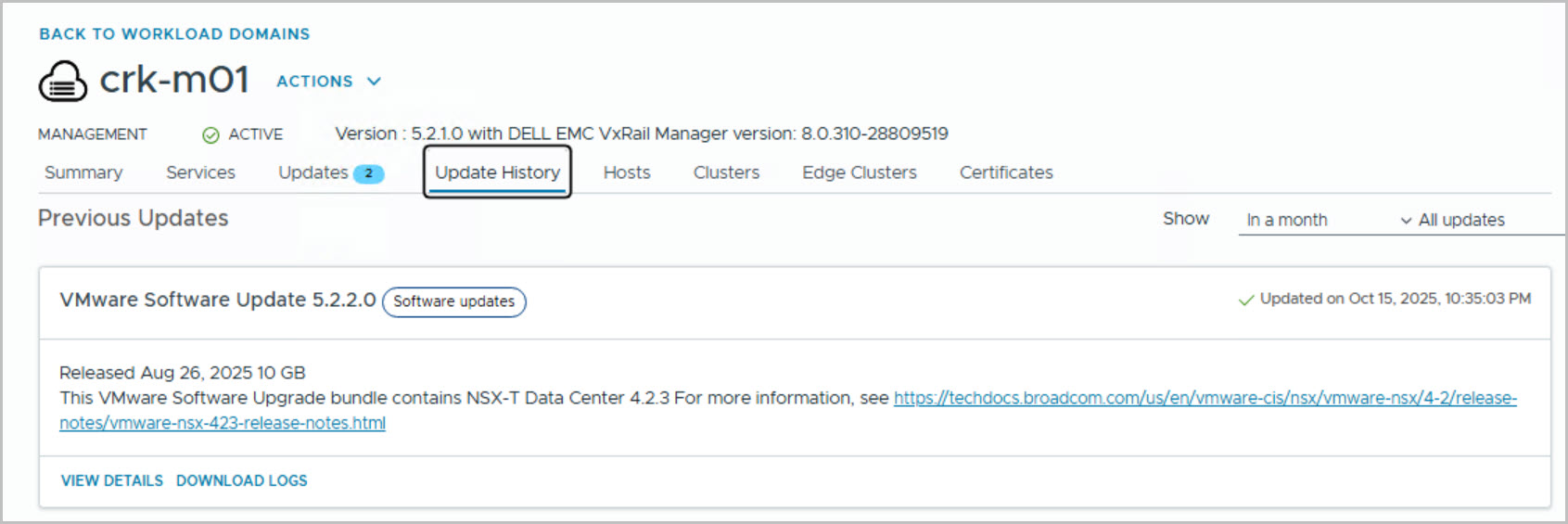Viewport: 1568px width, 524px height.
Task: Click VIEW DETAILS for update 5.2.2.0
Action: point(112,480)
